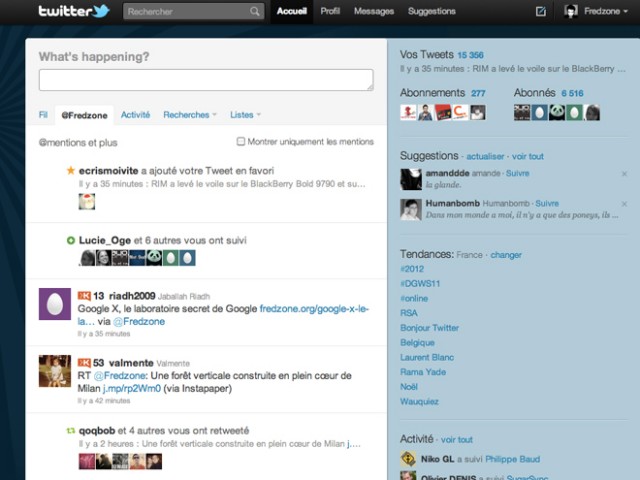Open the Rama Yade trend
This screenshot has width=640, height=480.
coord(423,372)
